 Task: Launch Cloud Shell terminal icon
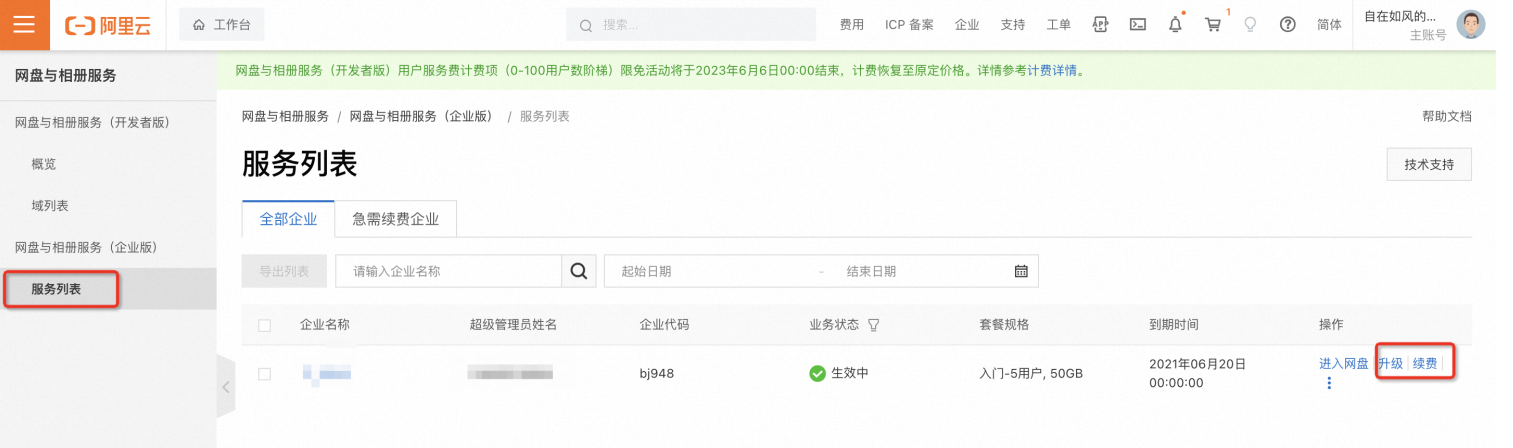tap(1137, 25)
